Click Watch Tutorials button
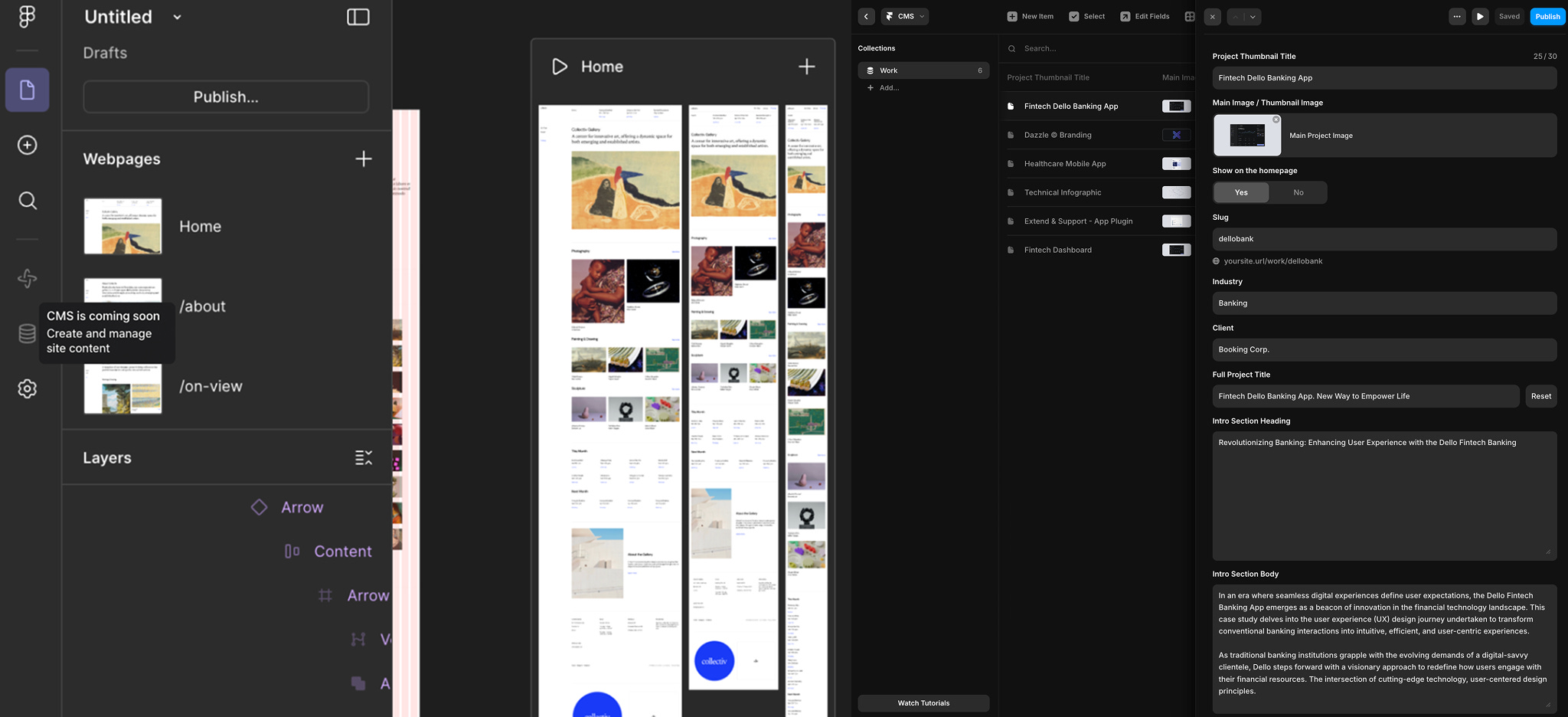This screenshot has width=1568, height=717. (923, 703)
